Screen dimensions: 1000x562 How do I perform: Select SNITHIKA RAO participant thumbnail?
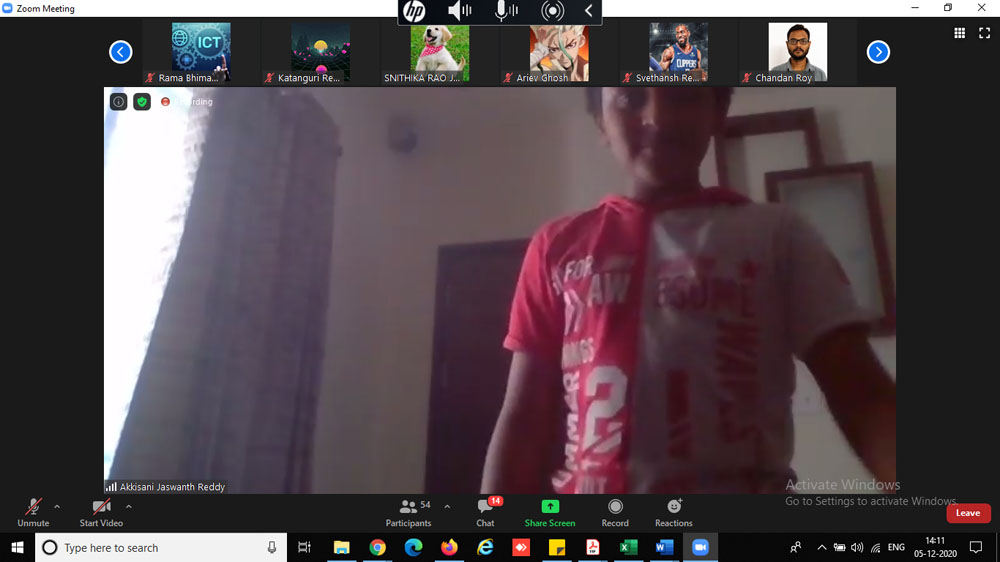coord(439,52)
